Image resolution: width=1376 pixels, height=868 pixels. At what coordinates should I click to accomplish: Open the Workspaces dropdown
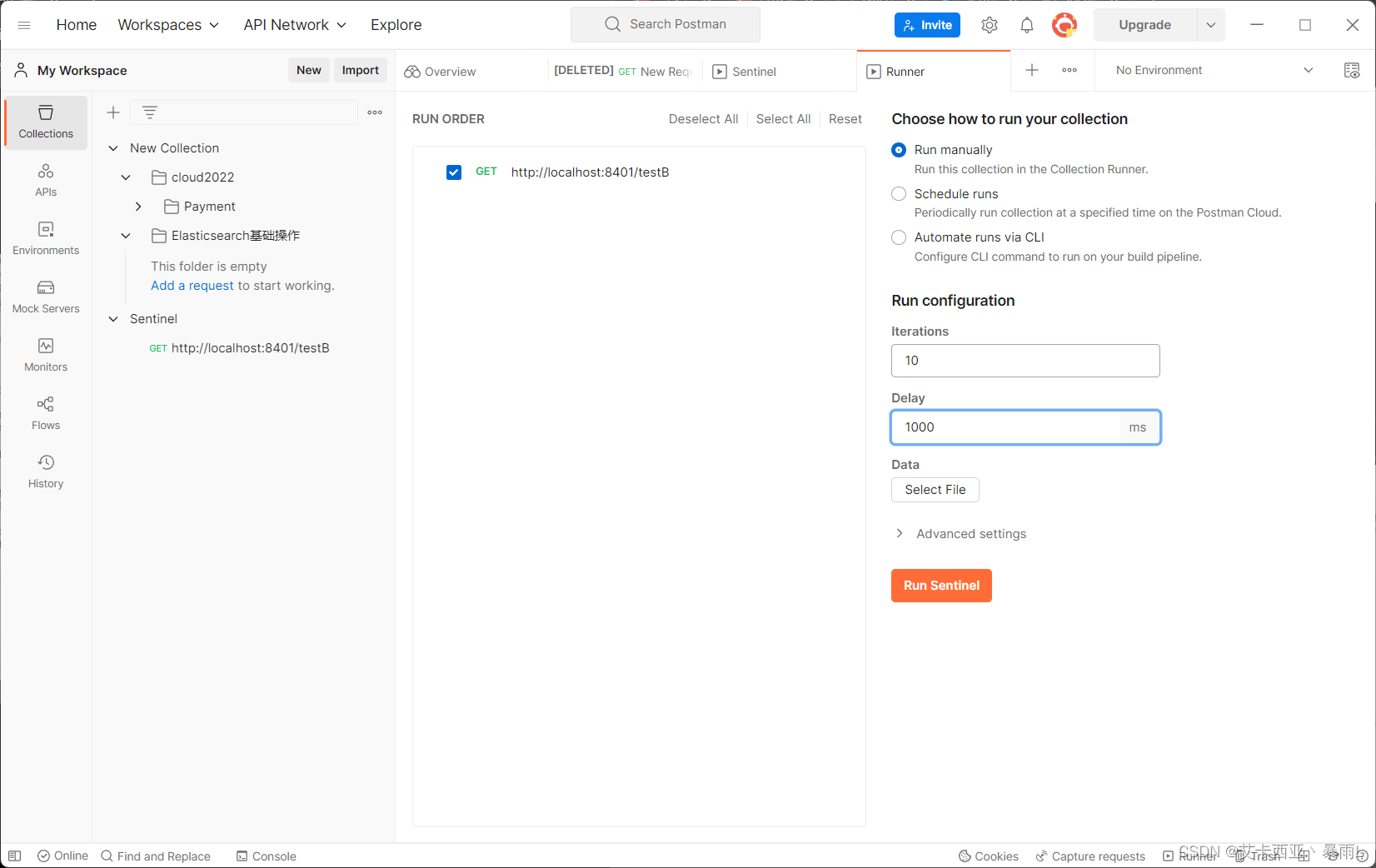168,25
